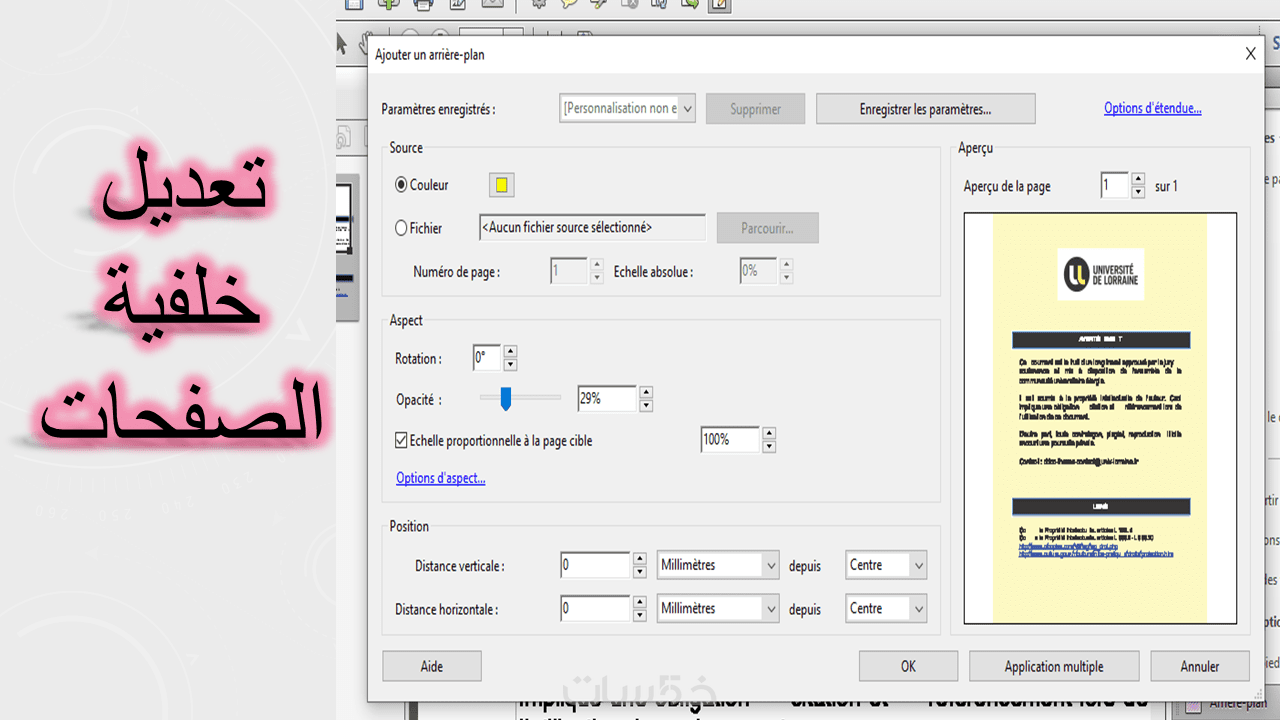Viewport: 1280px width, 720px height.
Task: Focus the Numéro de page field
Action: pyautogui.click(x=569, y=271)
